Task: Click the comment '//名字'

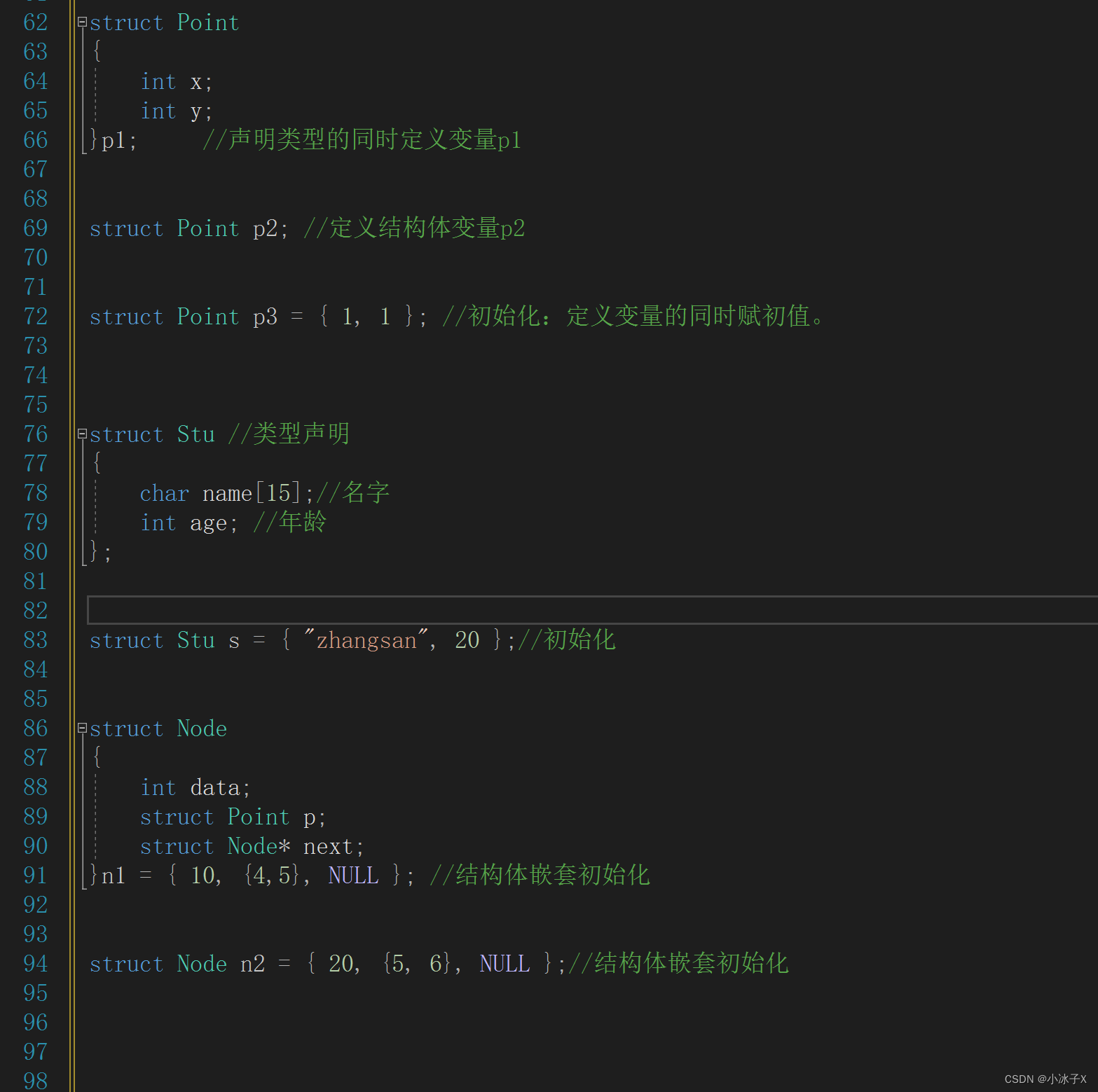Action: (352, 493)
